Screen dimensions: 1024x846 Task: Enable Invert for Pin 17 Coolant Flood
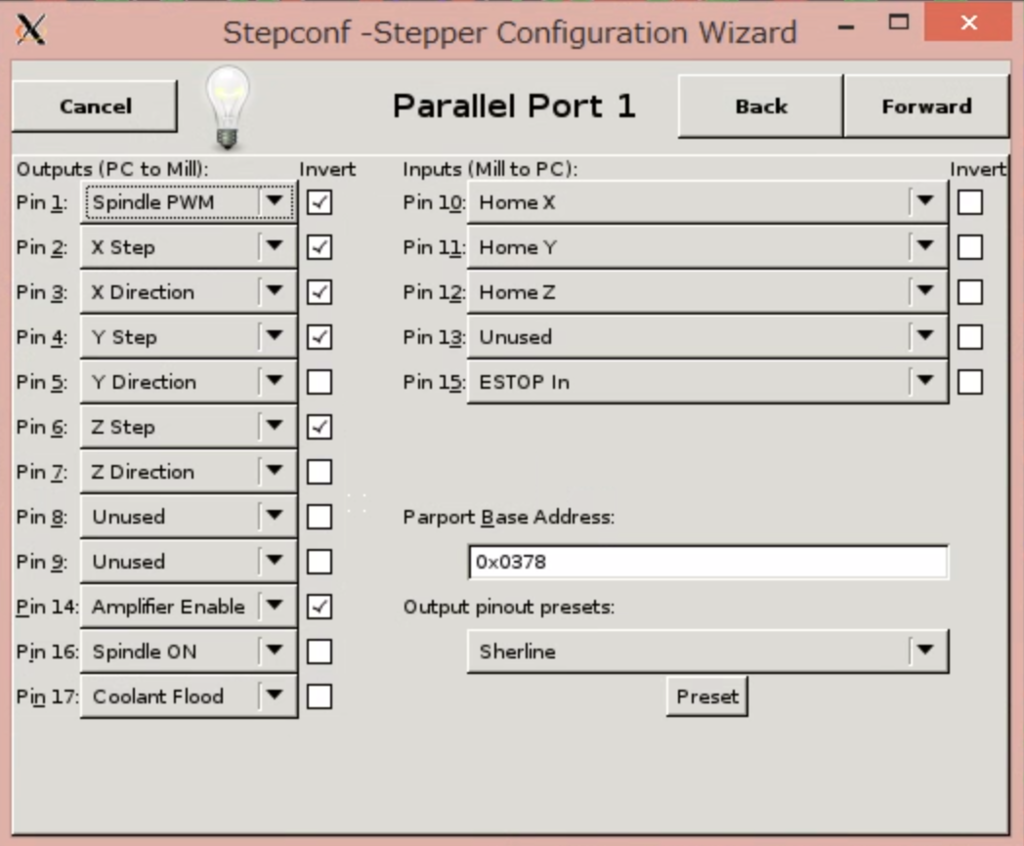pyautogui.click(x=319, y=696)
